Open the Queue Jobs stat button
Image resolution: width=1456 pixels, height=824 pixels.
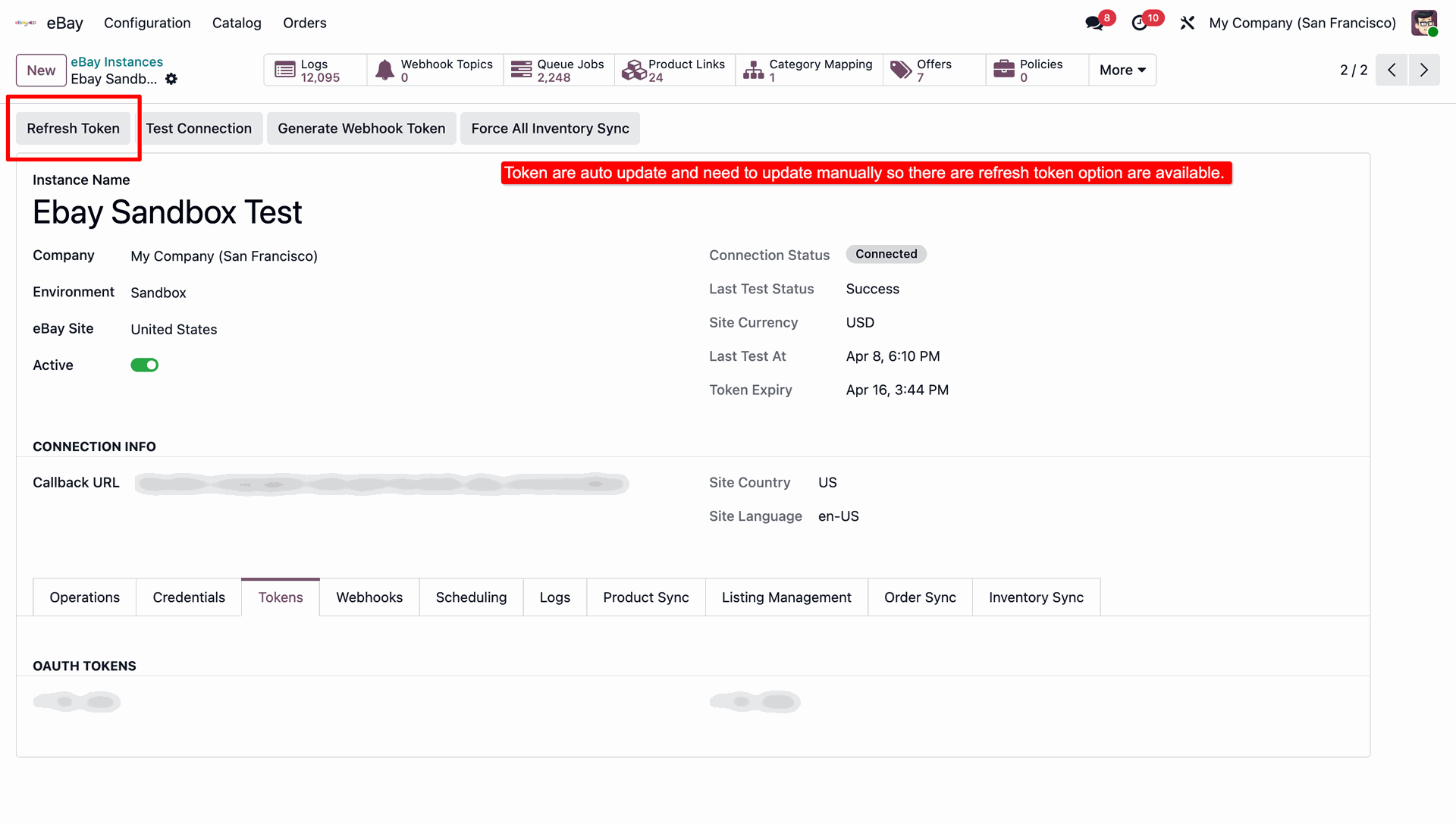(559, 70)
